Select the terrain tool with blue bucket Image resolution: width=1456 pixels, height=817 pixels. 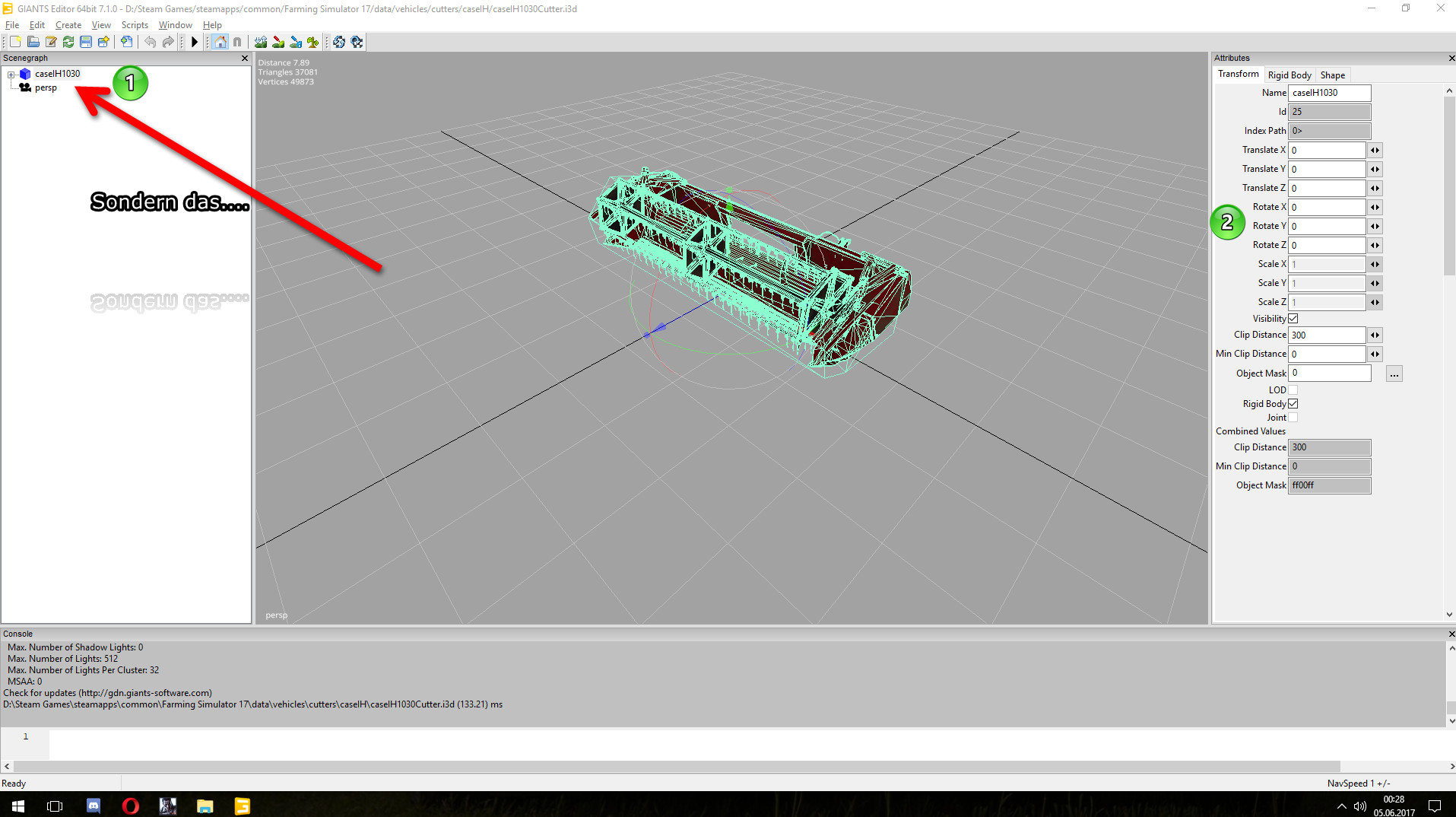tap(296, 42)
